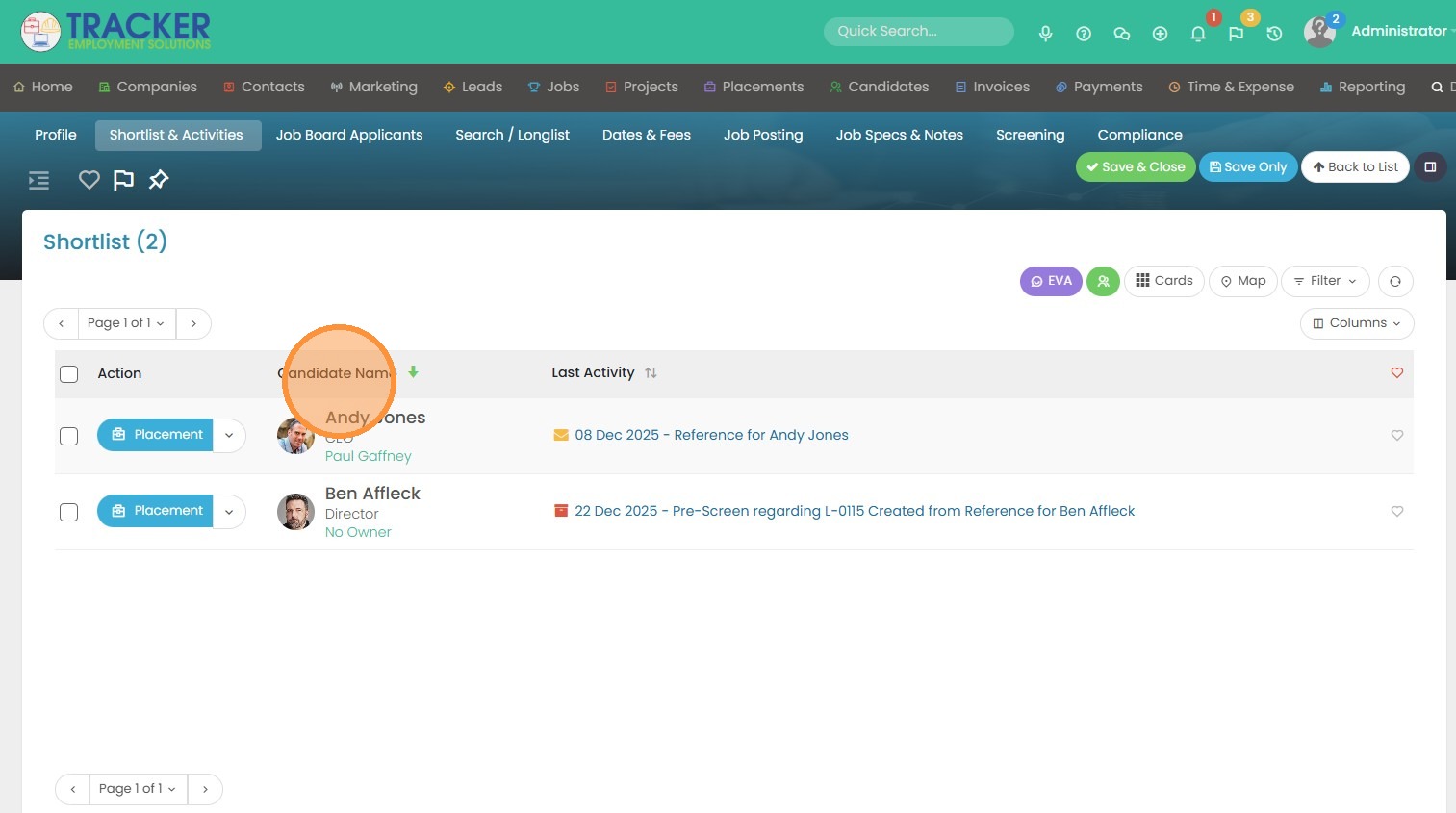Open the Map view

pos(1243,281)
